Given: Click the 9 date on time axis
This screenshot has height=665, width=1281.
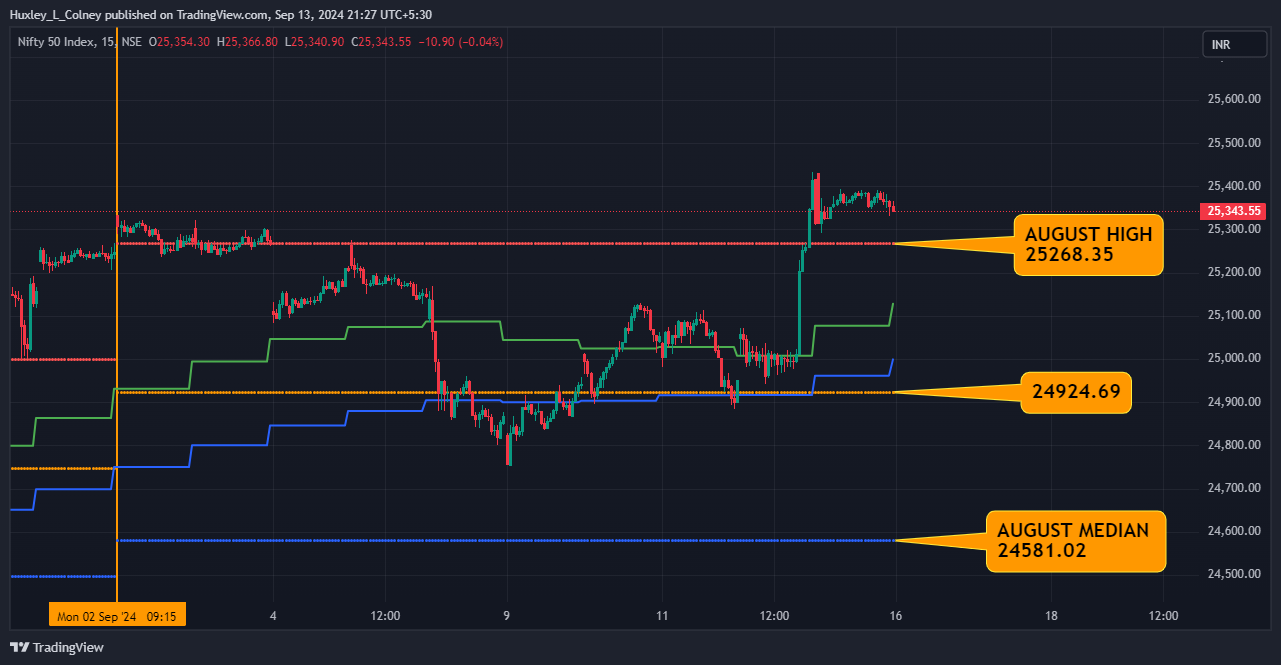Looking at the screenshot, I should [x=507, y=615].
